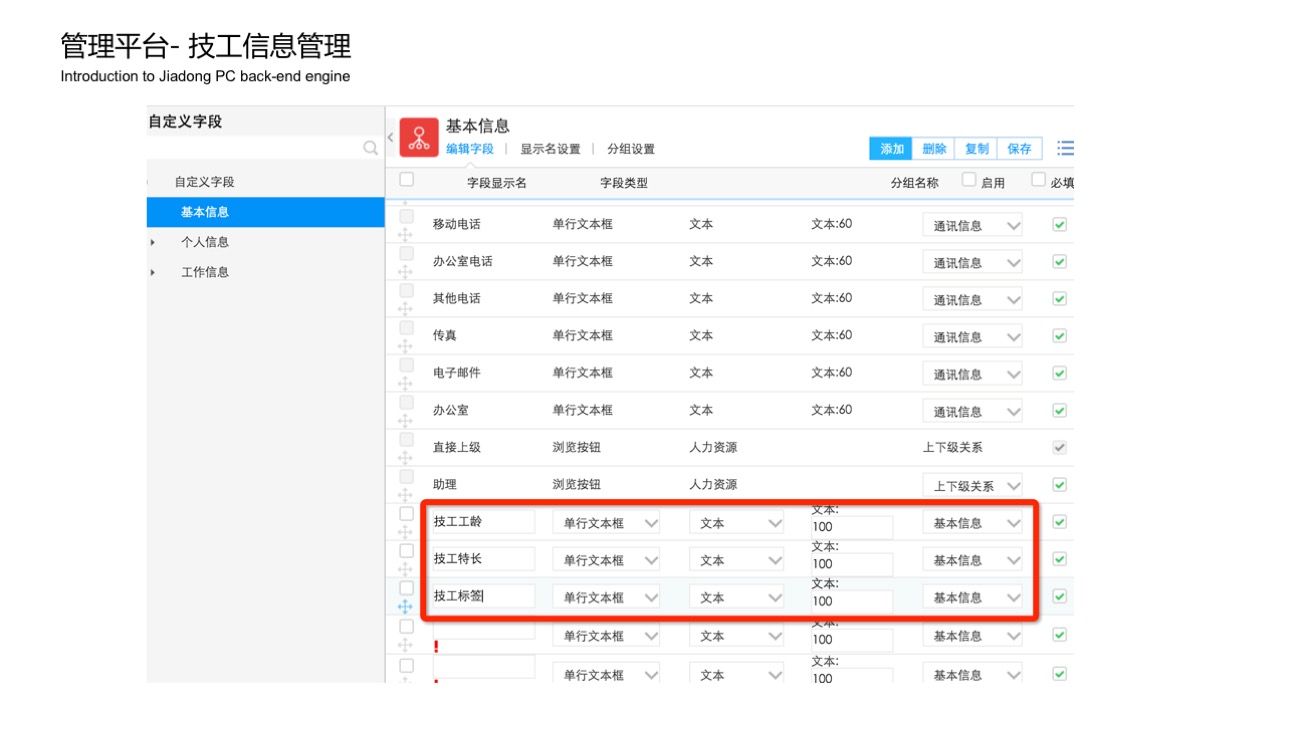Toggle the 启用 header checkbox
This screenshot has width=1300, height=731.
pos(968,180)
